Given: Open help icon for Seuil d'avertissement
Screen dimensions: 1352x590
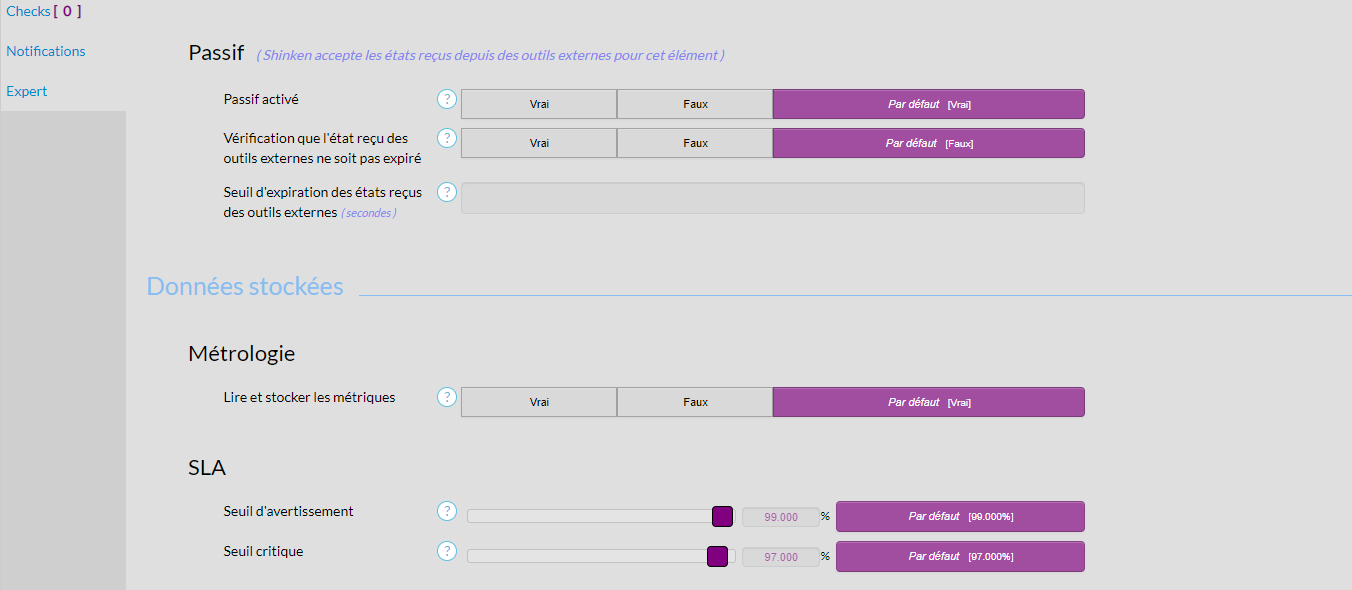Looking at the screenshot, I should click(447, 512).
